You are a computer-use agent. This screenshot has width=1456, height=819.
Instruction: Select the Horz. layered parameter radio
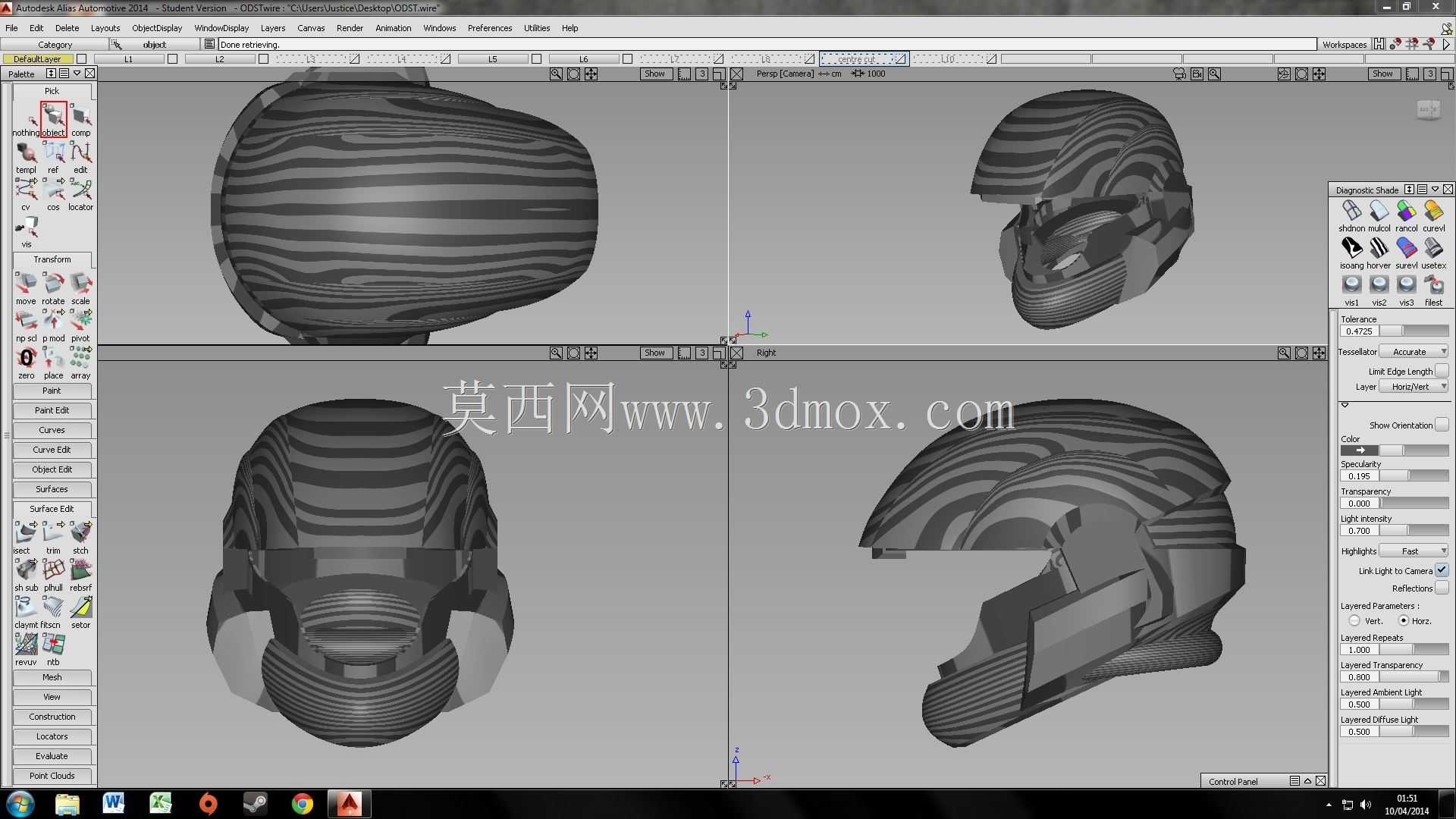1404,620
